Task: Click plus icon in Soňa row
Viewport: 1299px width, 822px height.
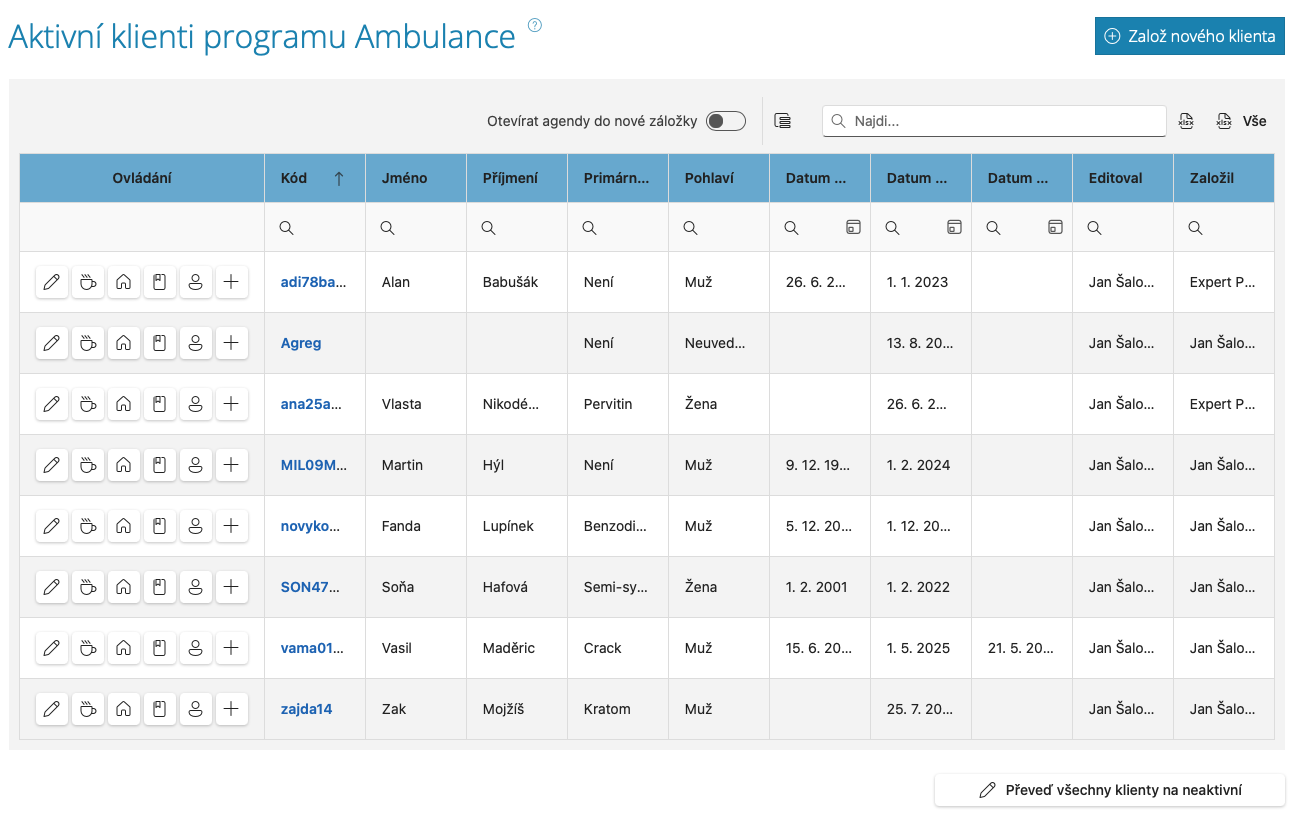Action: coord(232,587)
